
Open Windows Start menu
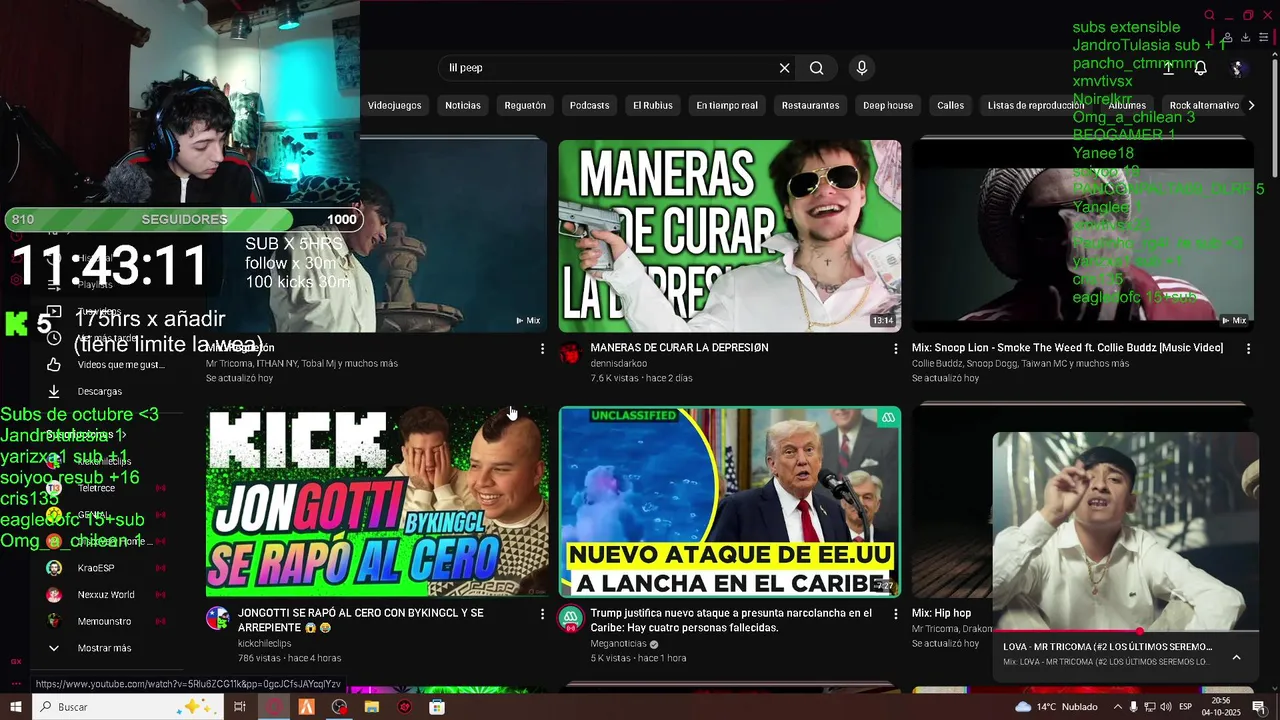tap(15, 707)
